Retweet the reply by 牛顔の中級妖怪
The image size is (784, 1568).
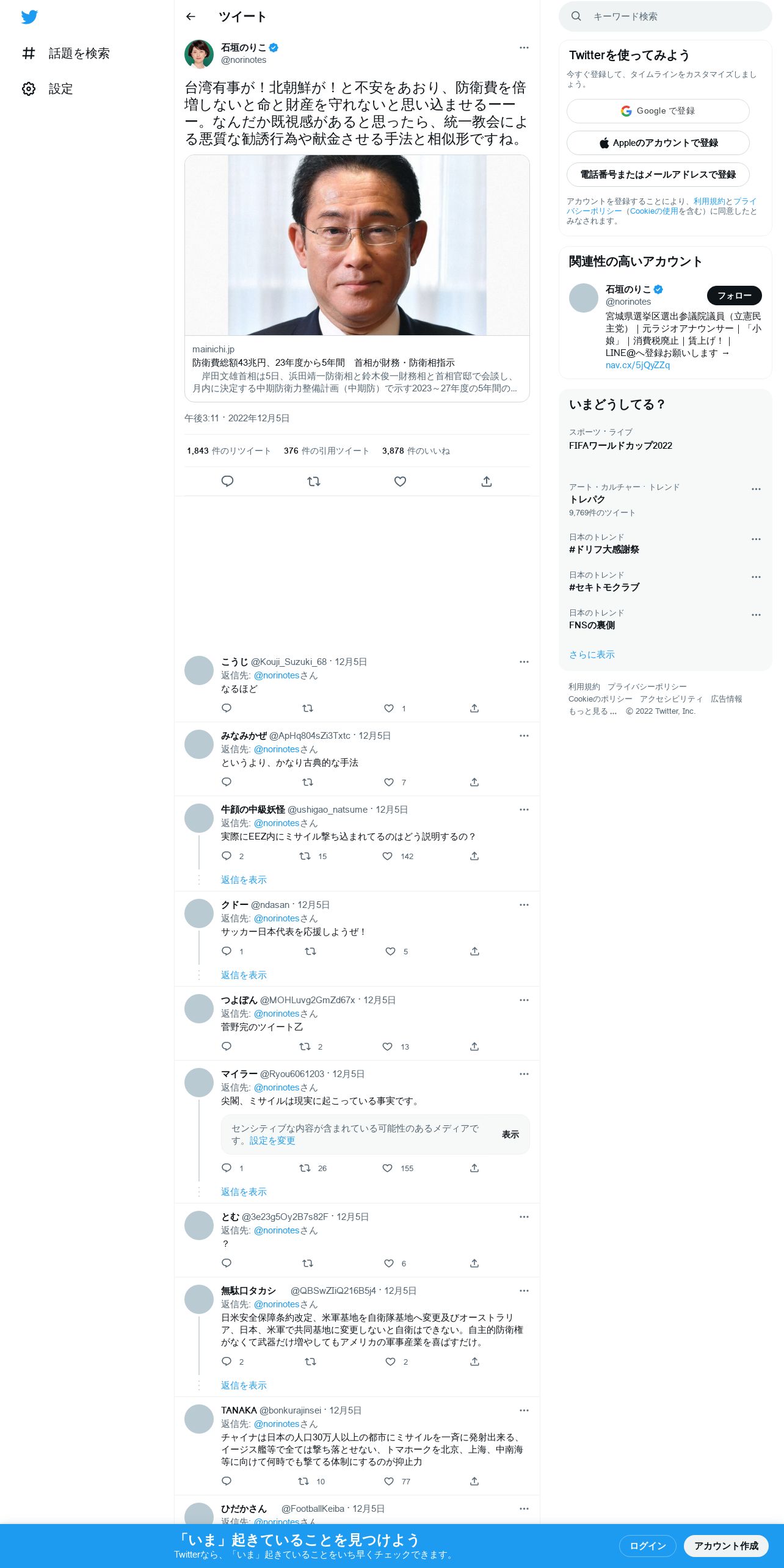pyautogui.click(x=305, y=856)
